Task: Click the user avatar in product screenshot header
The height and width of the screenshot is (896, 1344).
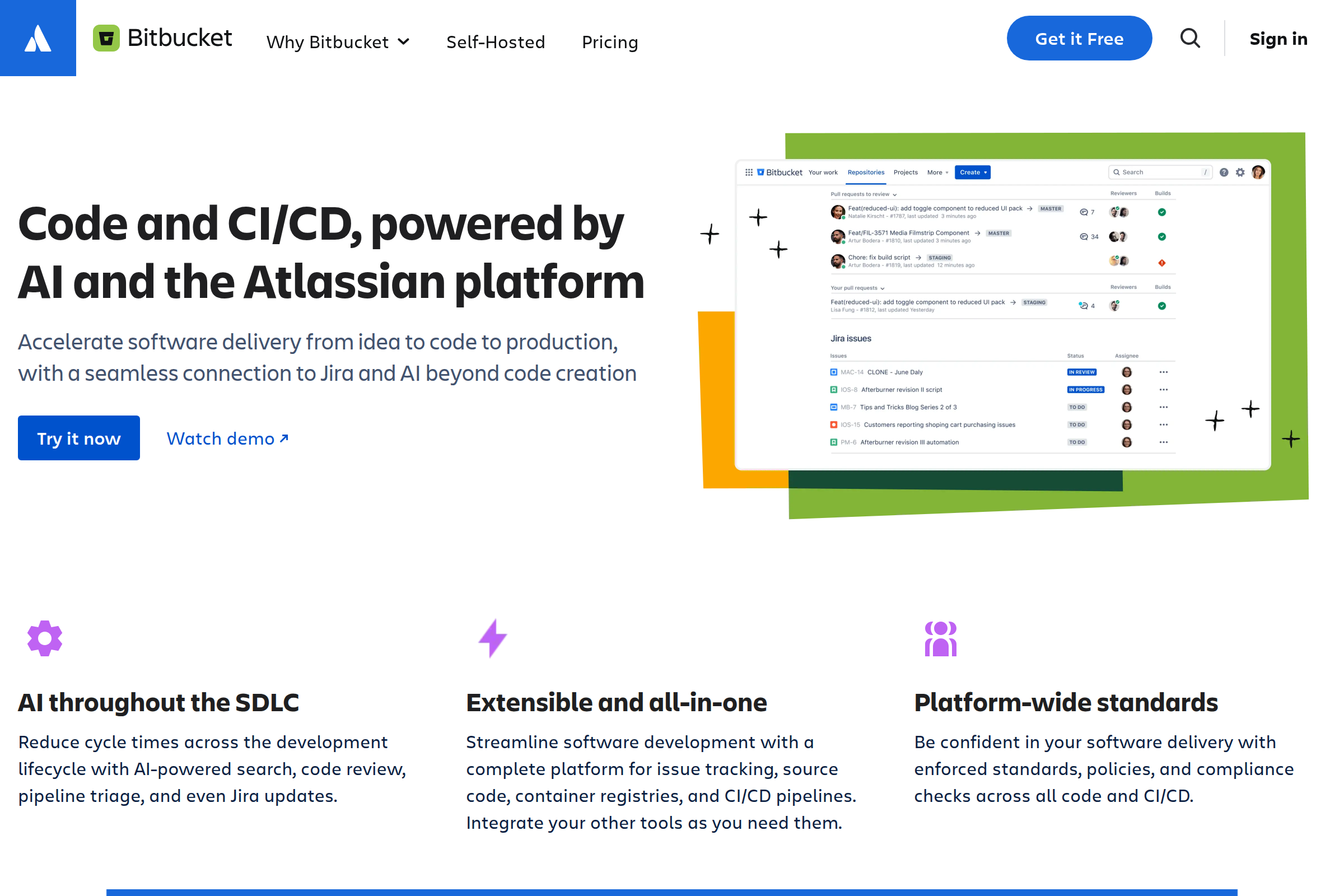Action: (1258, 172)
